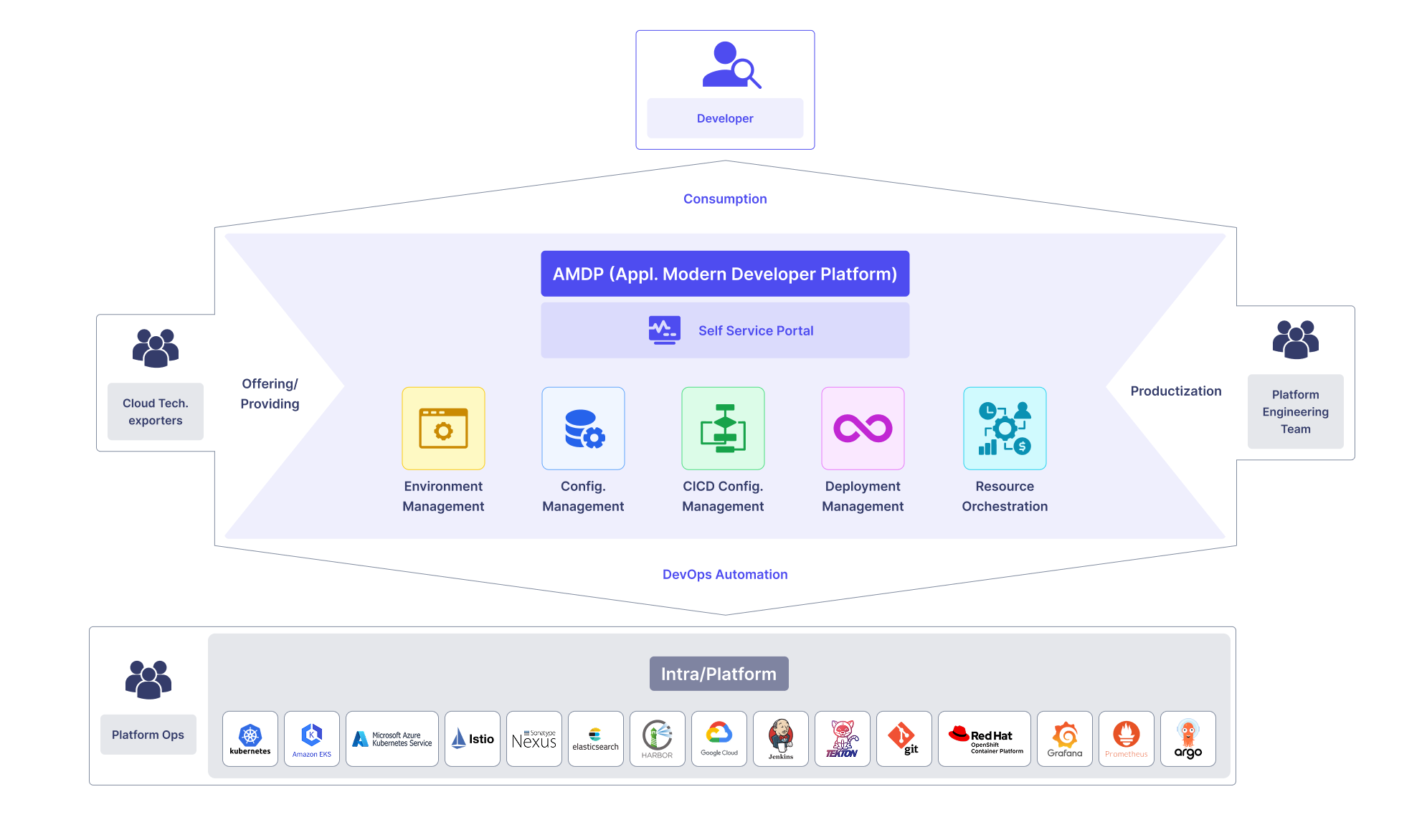Click the DevOps Automation label
This screenshot has width=1427, height=840.
click(725, 574)
